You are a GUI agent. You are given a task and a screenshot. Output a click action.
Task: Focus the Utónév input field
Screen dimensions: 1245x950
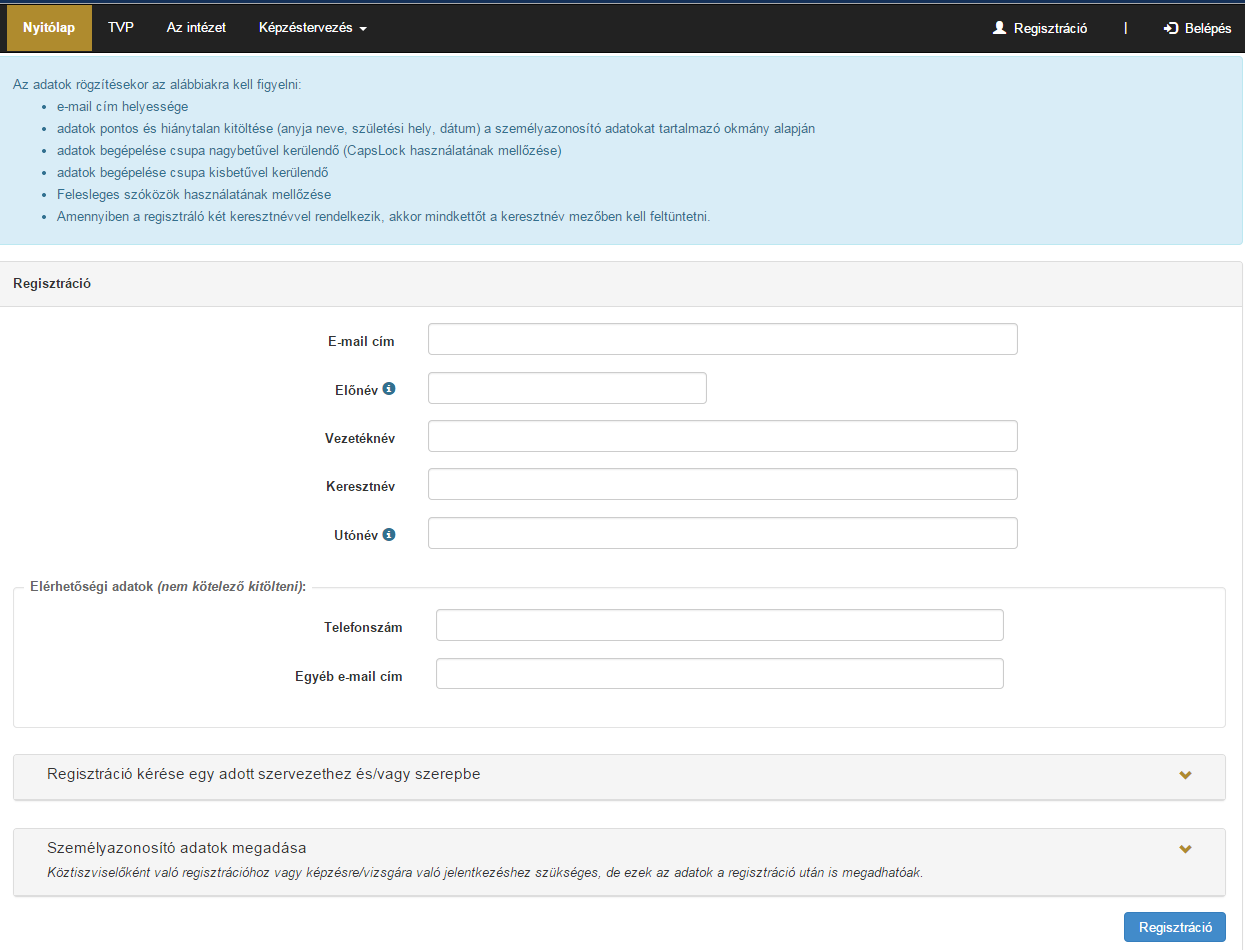click(x=722, y=533)
